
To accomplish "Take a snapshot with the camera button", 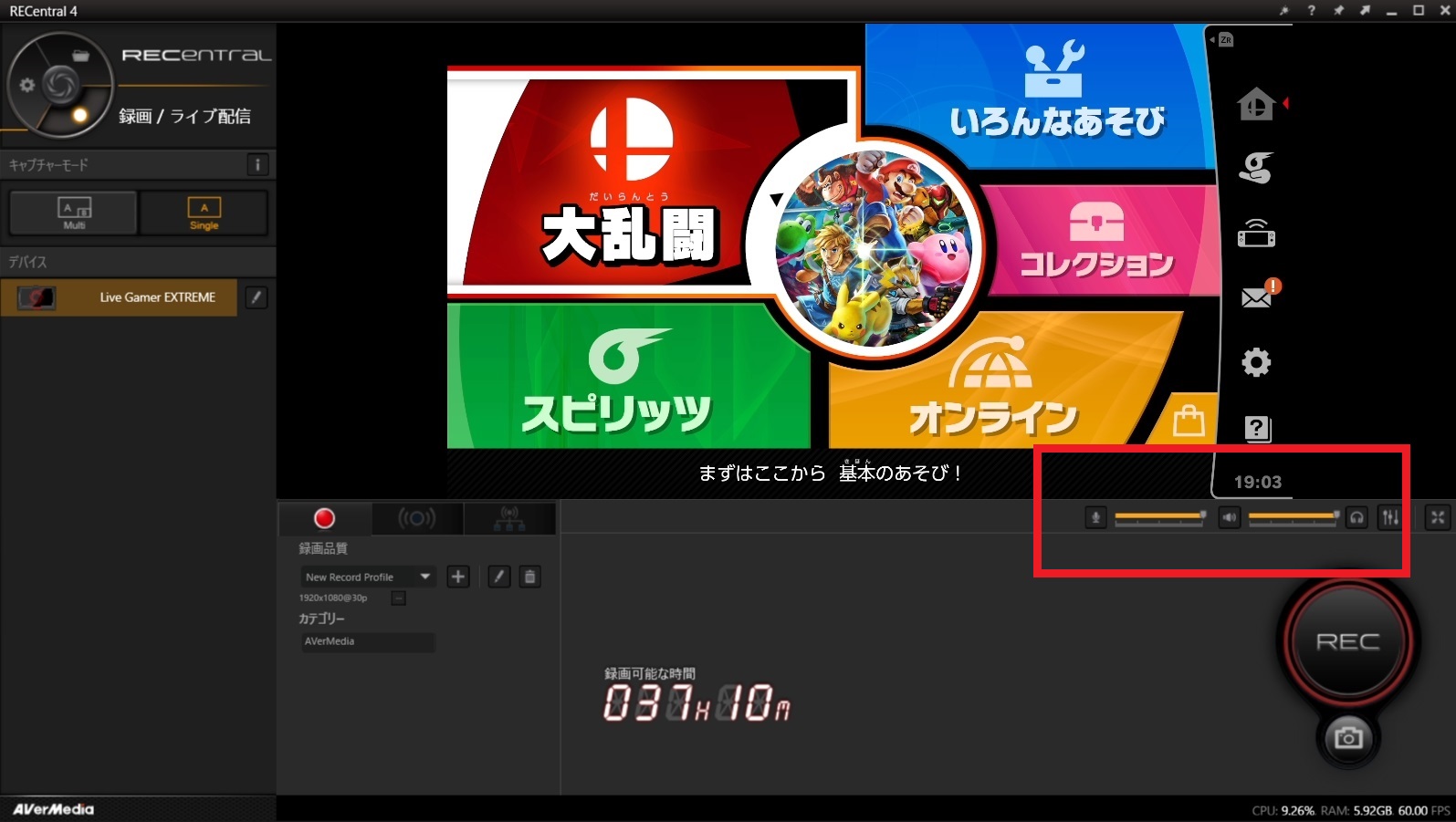I will [1347, 737].
